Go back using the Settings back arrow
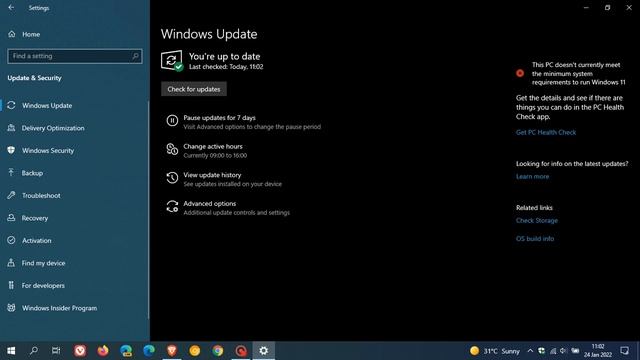The height and width of the screenshot is (360, 640). point(11,8)
